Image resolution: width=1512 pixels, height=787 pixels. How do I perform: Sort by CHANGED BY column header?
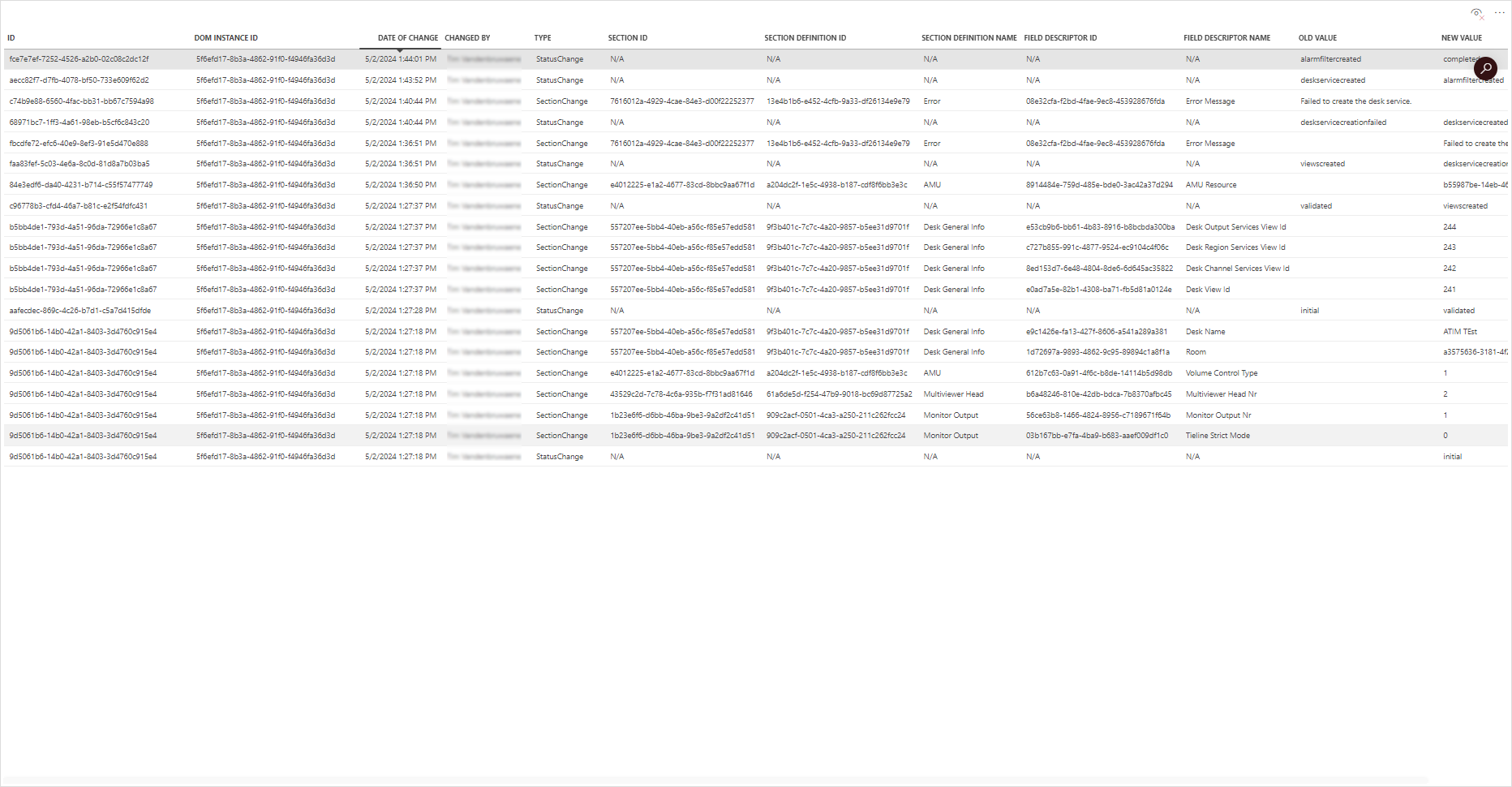coord(467,38)
